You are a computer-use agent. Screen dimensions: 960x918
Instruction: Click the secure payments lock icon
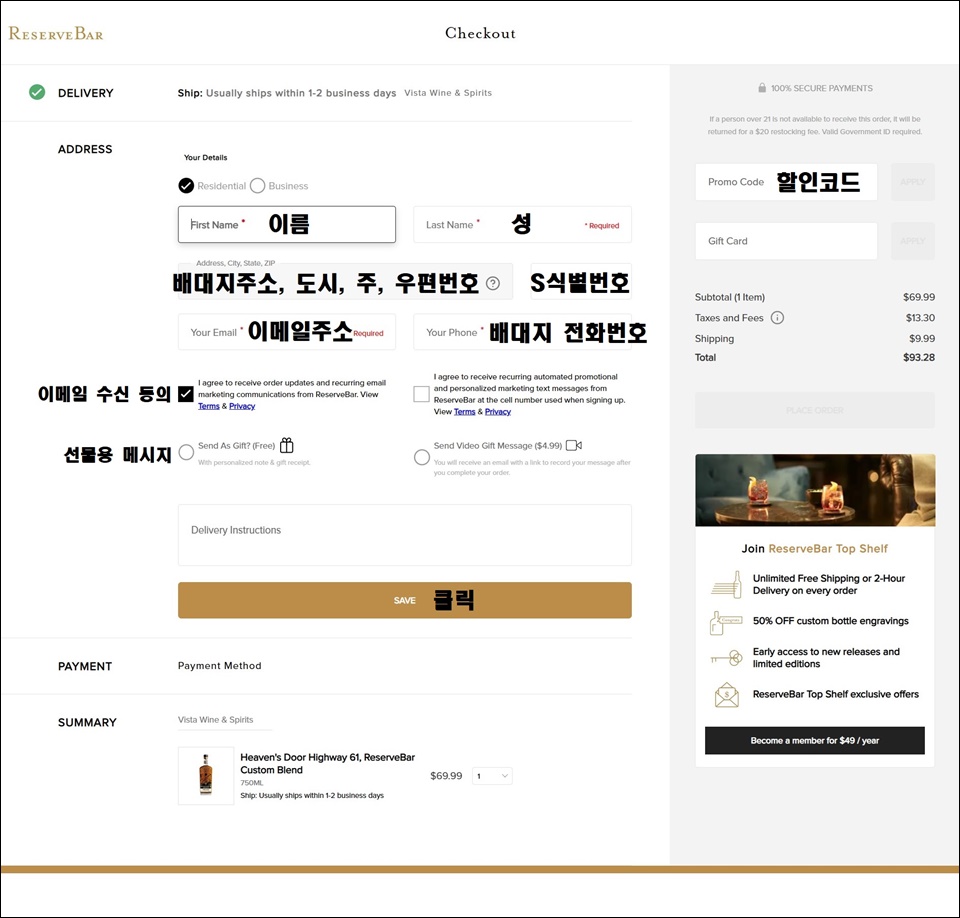pyautogui.click(x=762, y=88)
